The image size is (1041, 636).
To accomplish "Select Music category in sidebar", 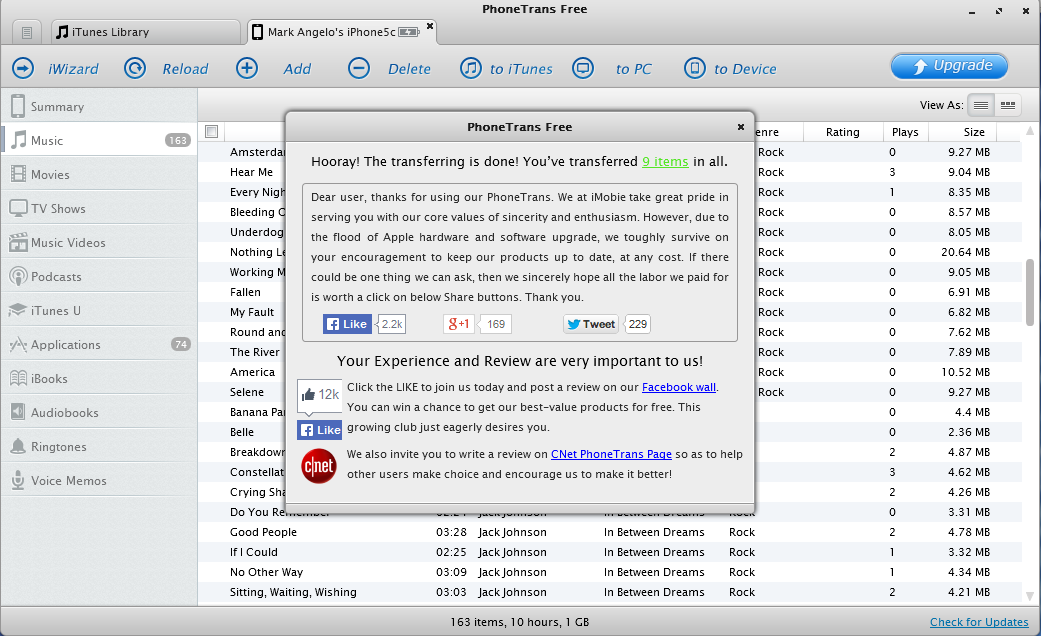I will coord(99,140).
